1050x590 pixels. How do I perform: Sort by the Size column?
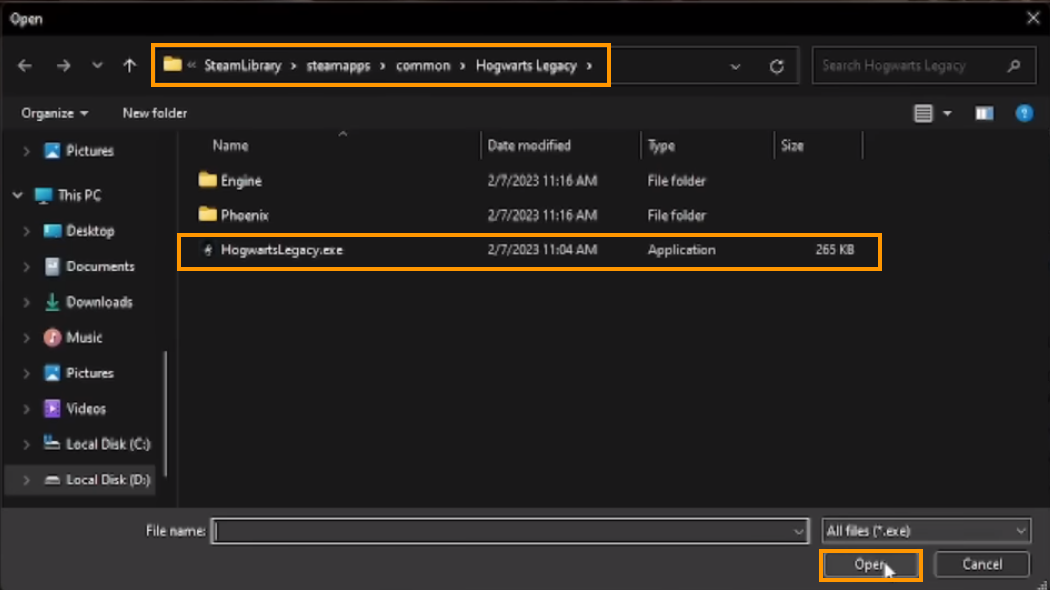(x=792, y=145)
